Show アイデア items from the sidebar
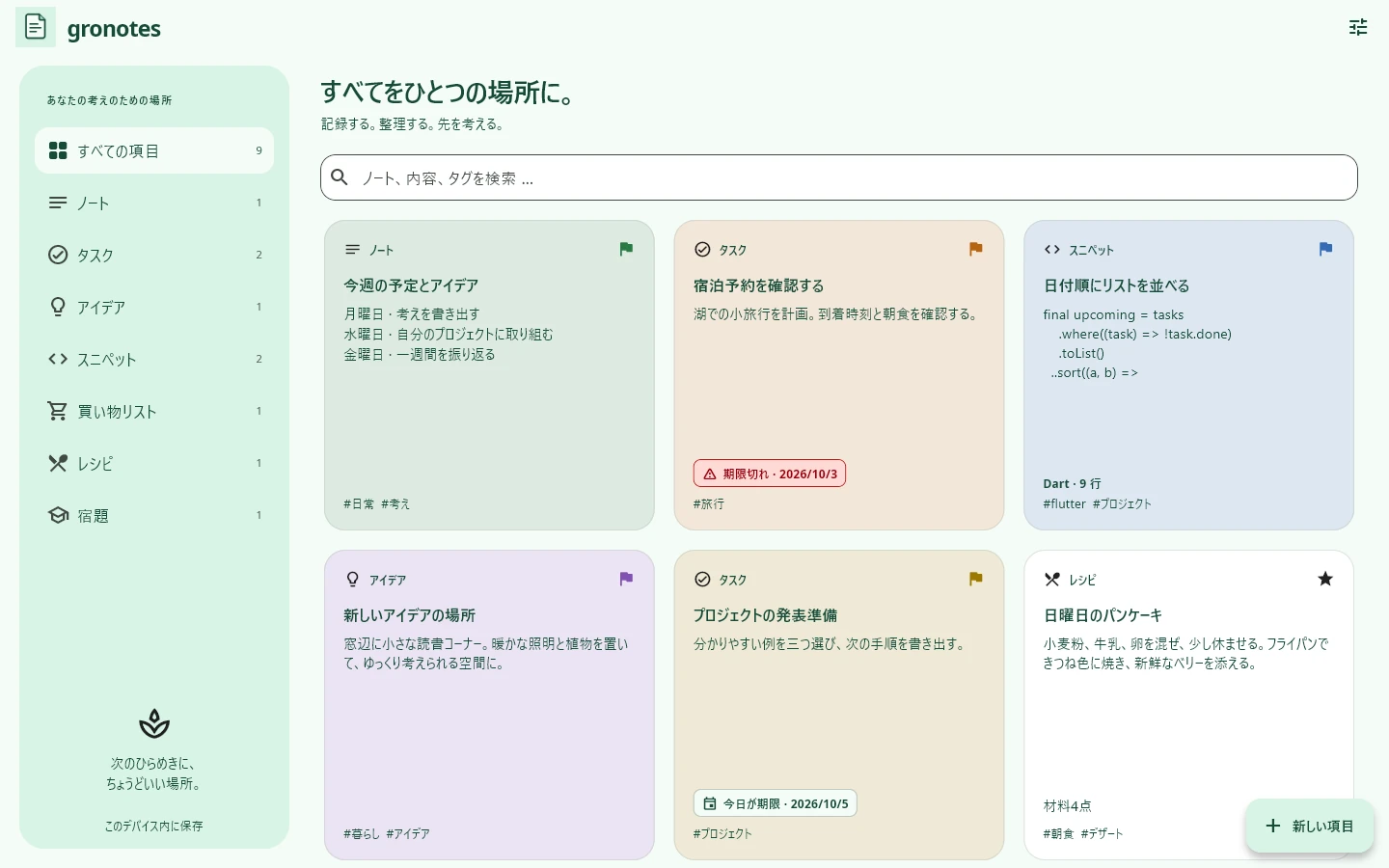 pos(154,307)
